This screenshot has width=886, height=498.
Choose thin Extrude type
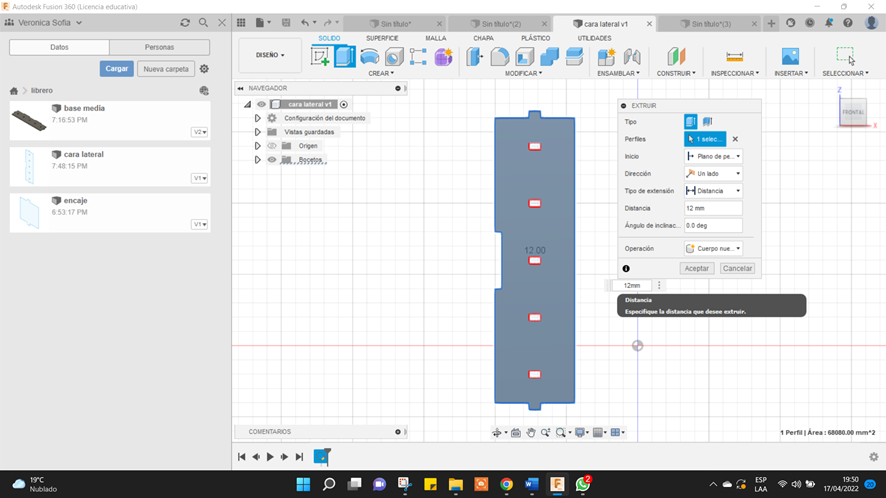click(707, 122)
